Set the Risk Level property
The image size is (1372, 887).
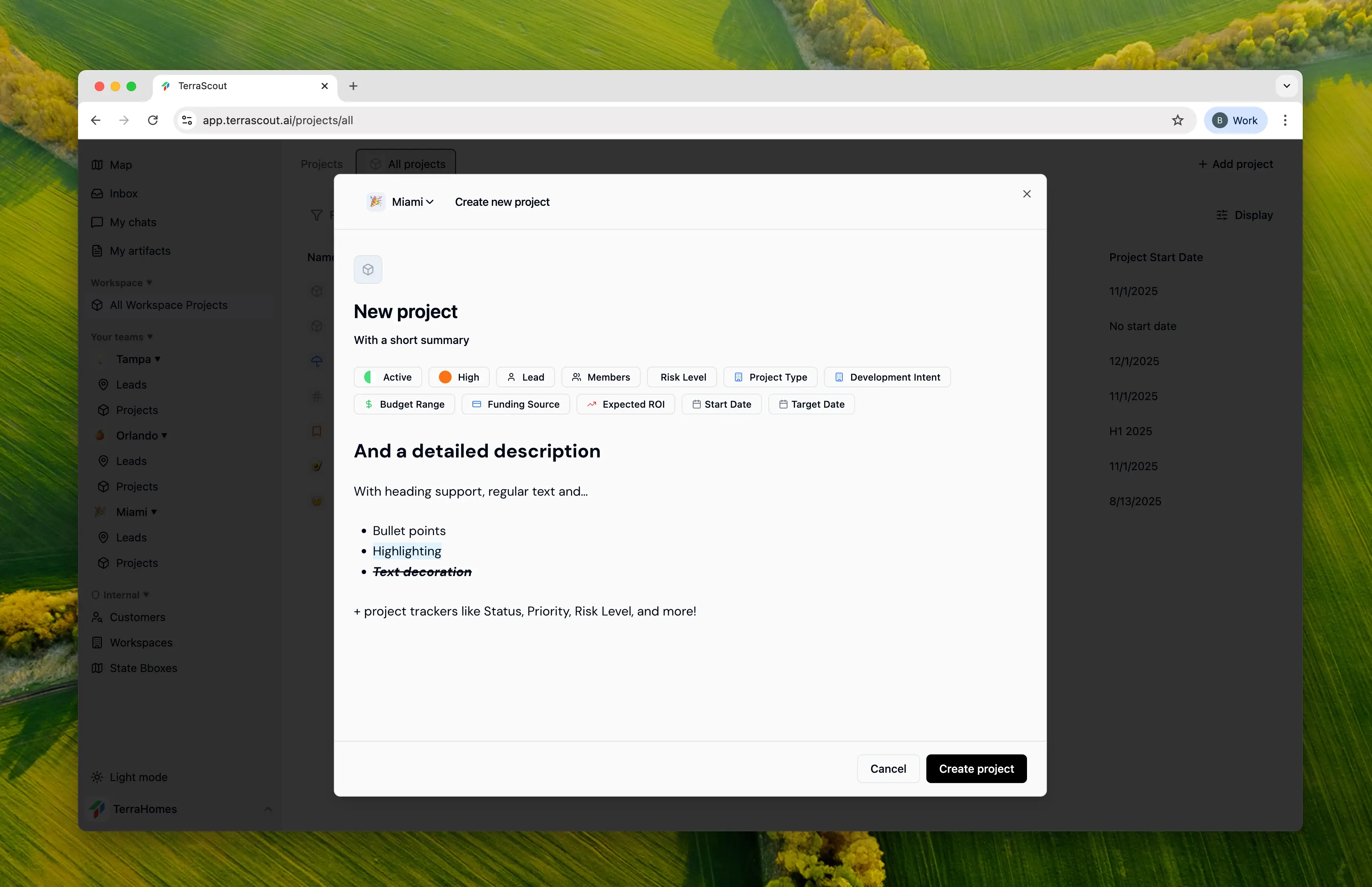(x=682, y=377)
